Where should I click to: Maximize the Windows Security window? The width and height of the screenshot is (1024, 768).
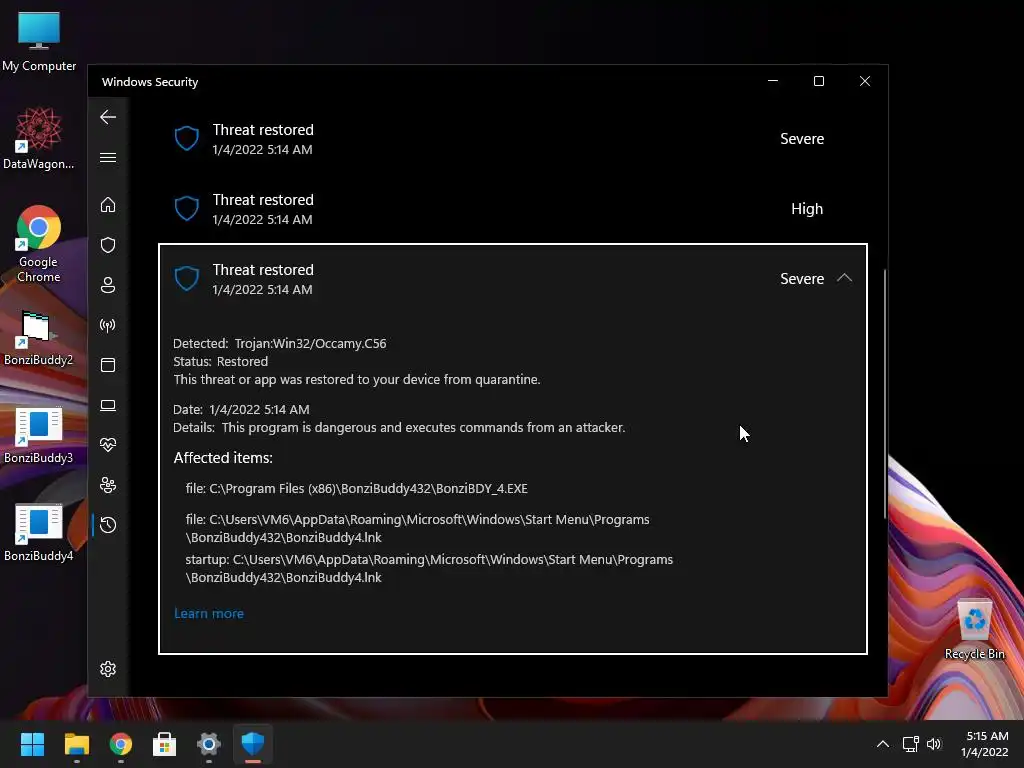[x=819, y=81]
